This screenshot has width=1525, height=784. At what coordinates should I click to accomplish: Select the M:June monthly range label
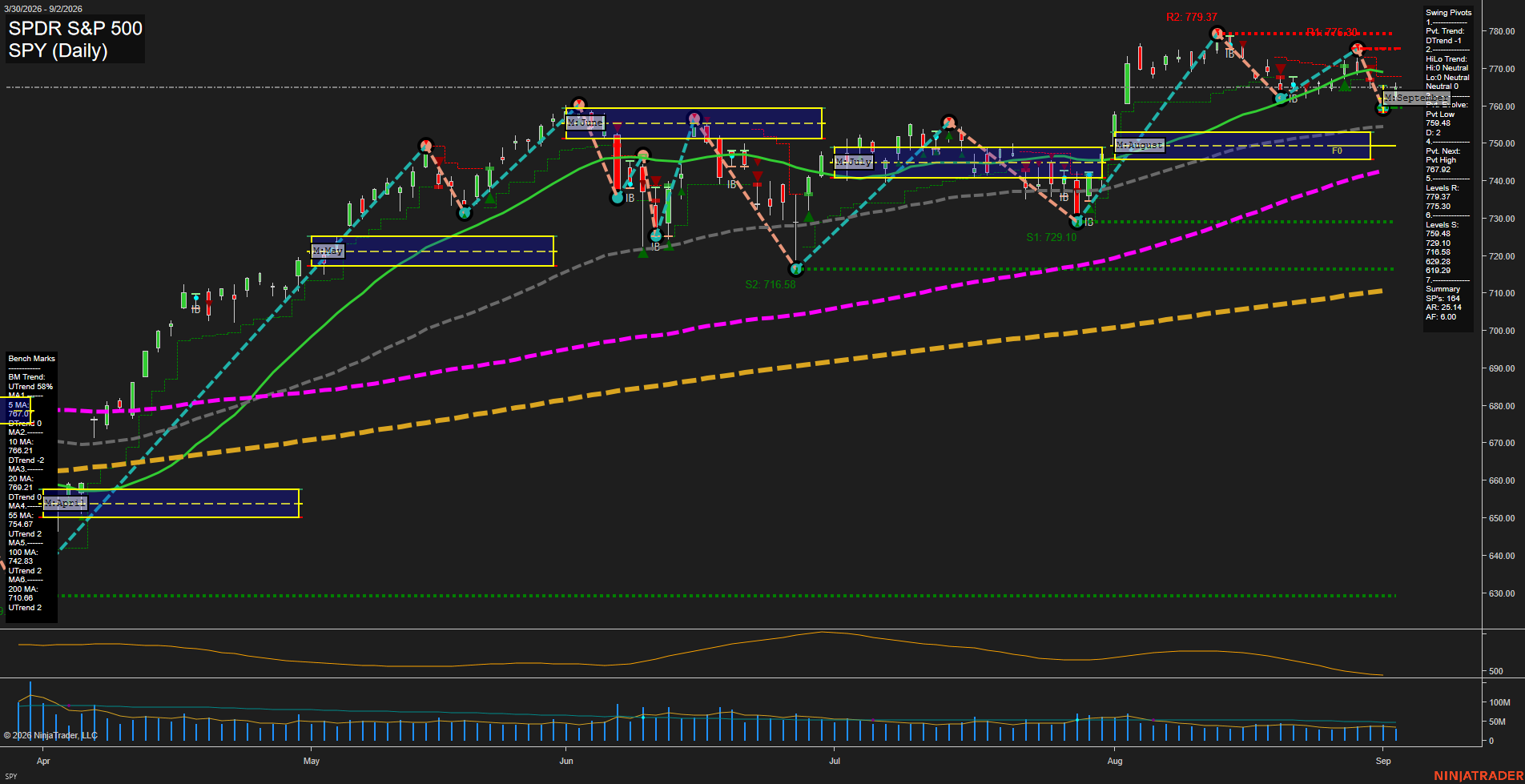(x=585, y=123)
